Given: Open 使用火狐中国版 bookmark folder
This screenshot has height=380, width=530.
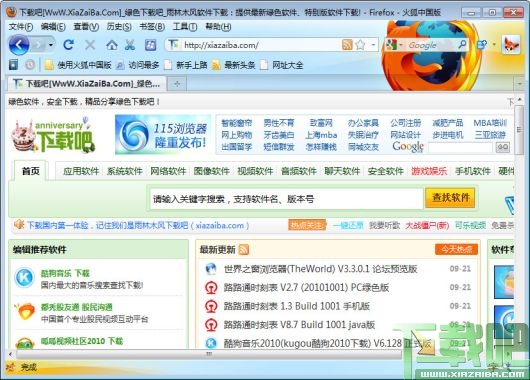Looking at the screenshot, I should pyautogui.click(x=78, y=65).
